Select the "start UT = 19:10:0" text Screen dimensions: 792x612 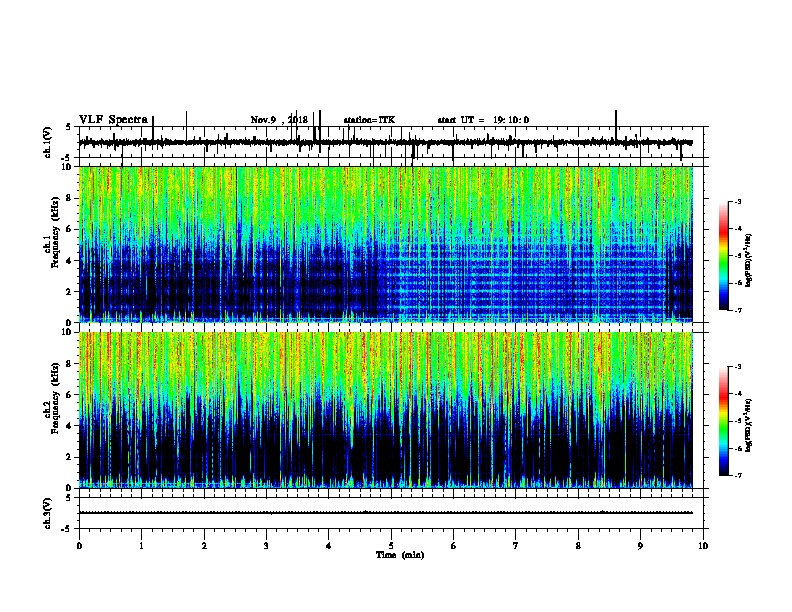(x=483, y=120)
